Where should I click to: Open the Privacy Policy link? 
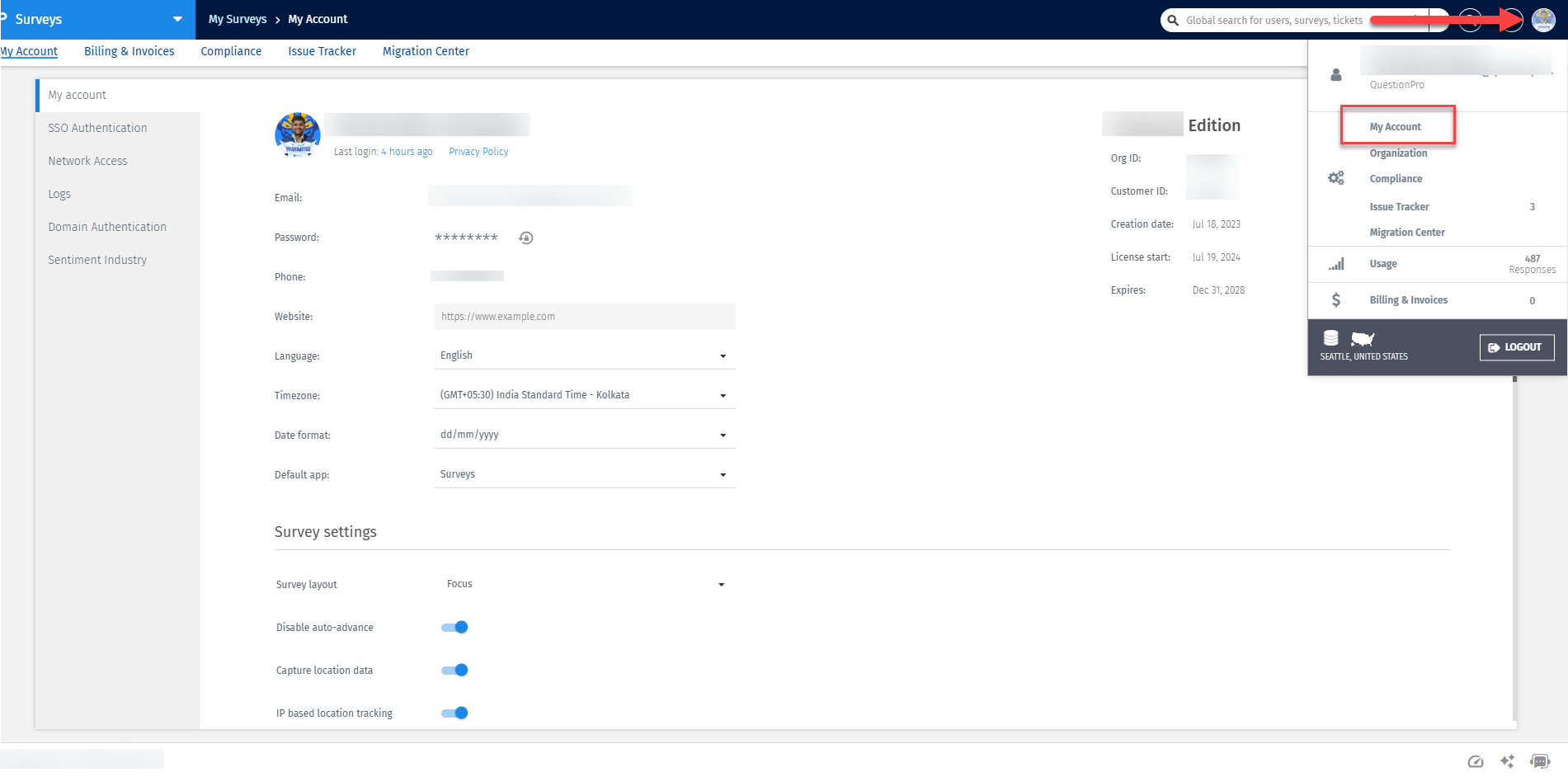point(478,151)
